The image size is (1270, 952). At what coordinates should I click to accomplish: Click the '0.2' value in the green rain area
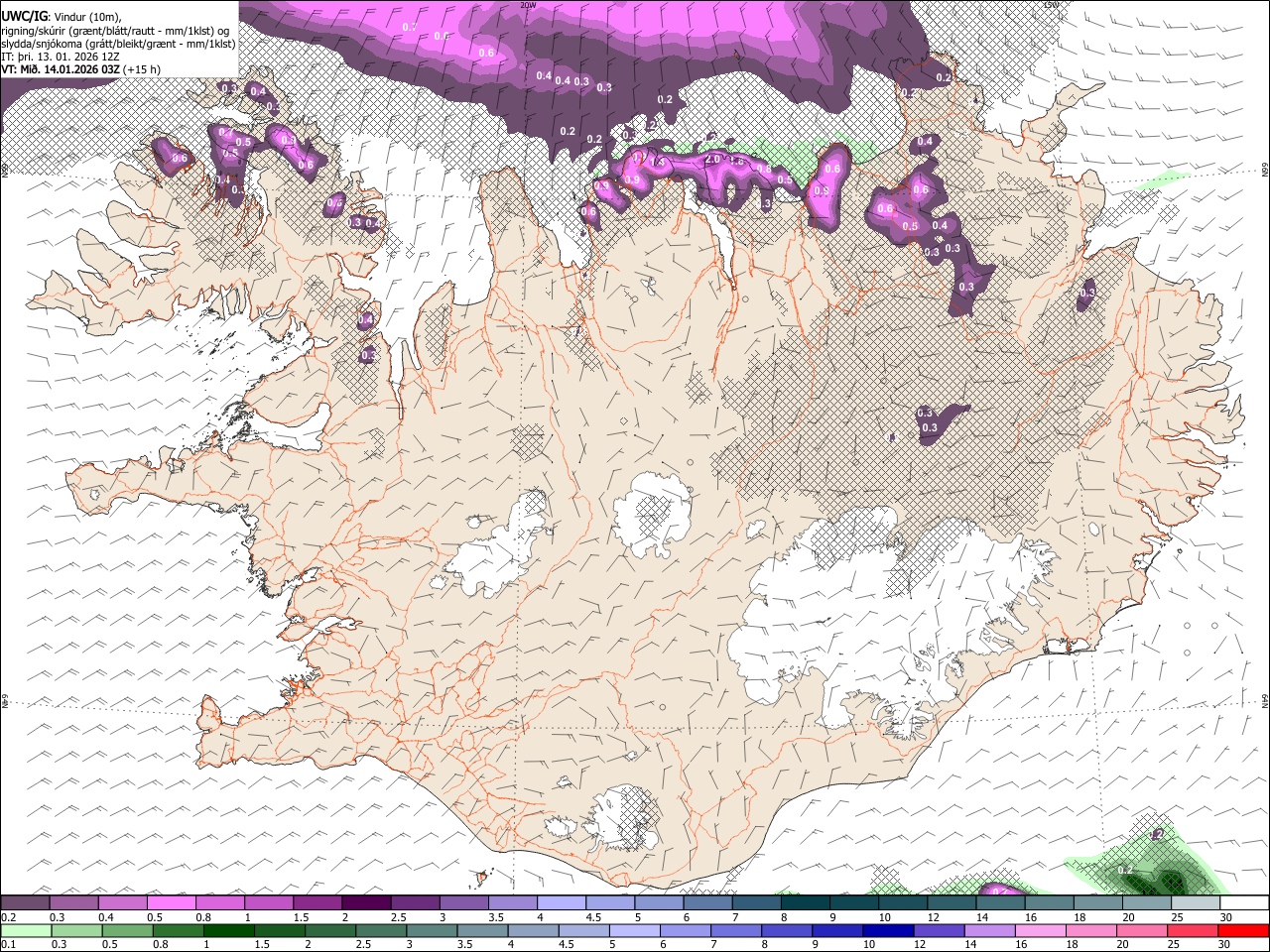click(x=1125, y=870)
